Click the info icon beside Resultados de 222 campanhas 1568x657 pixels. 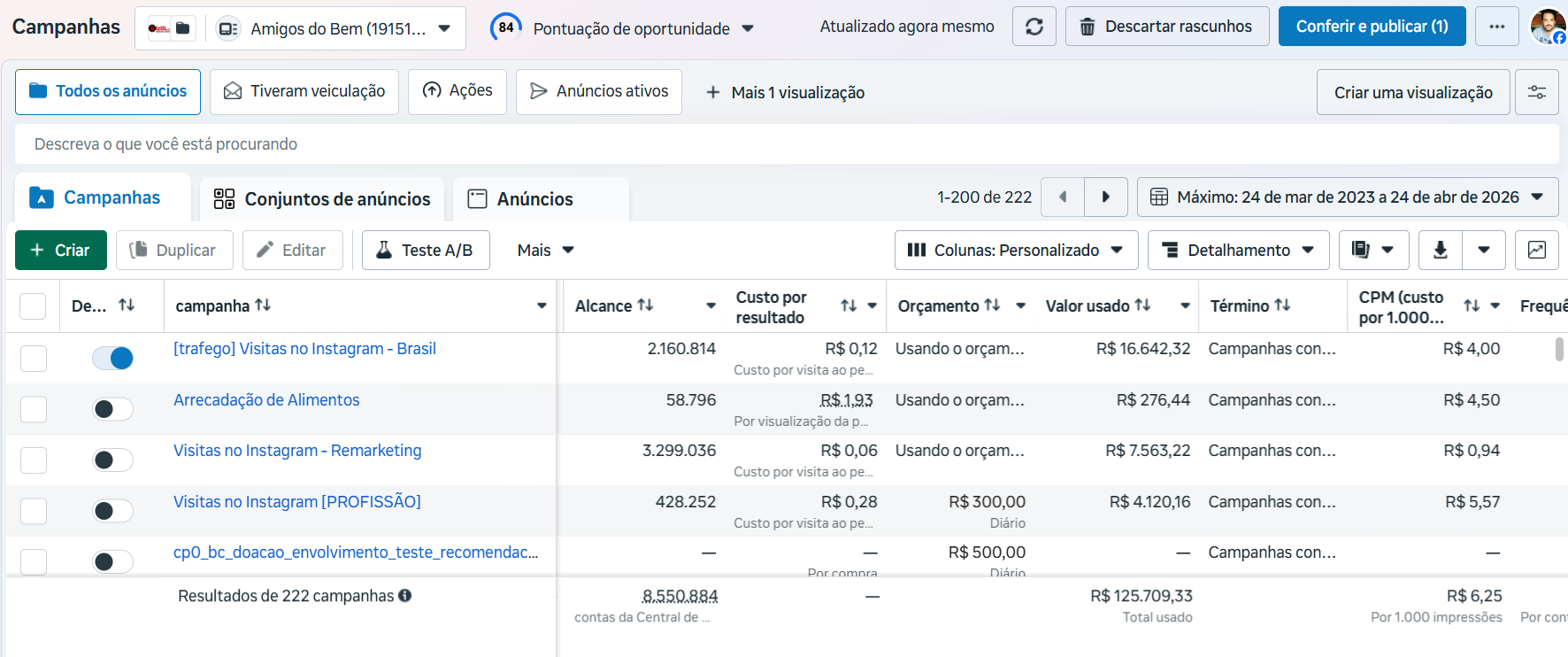[x=404, y=596]
